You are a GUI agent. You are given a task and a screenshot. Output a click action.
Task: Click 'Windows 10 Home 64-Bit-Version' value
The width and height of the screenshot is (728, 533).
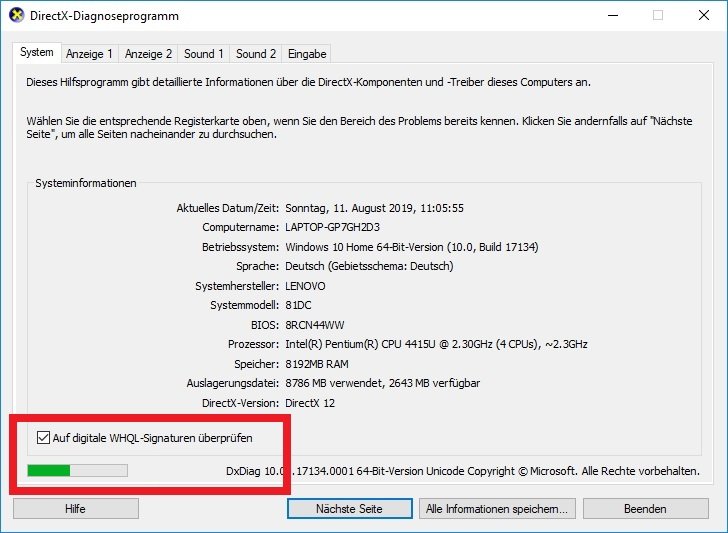point(364,247)
